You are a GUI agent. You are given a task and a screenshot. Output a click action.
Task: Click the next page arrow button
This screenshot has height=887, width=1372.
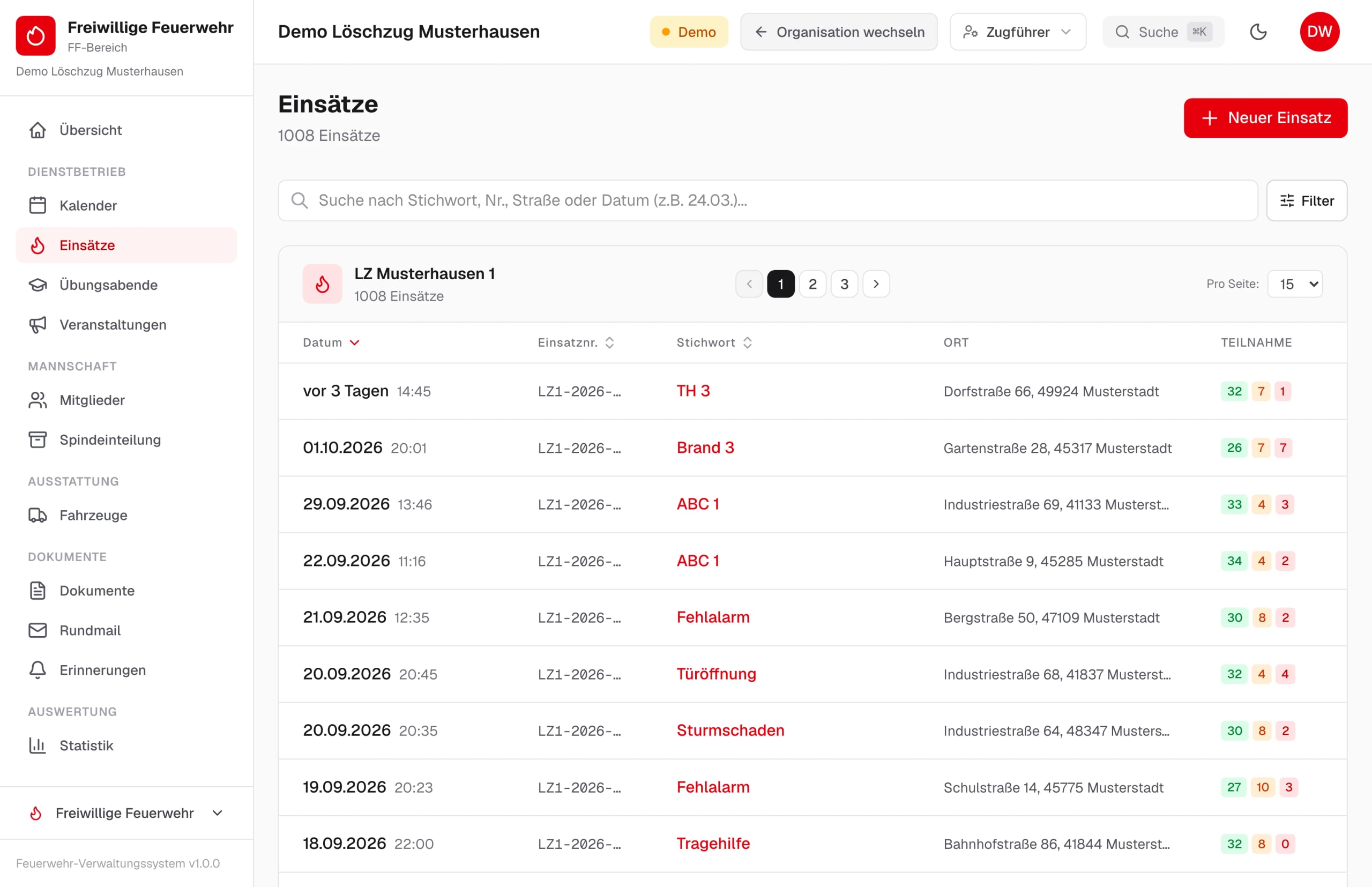click(876, 284)
